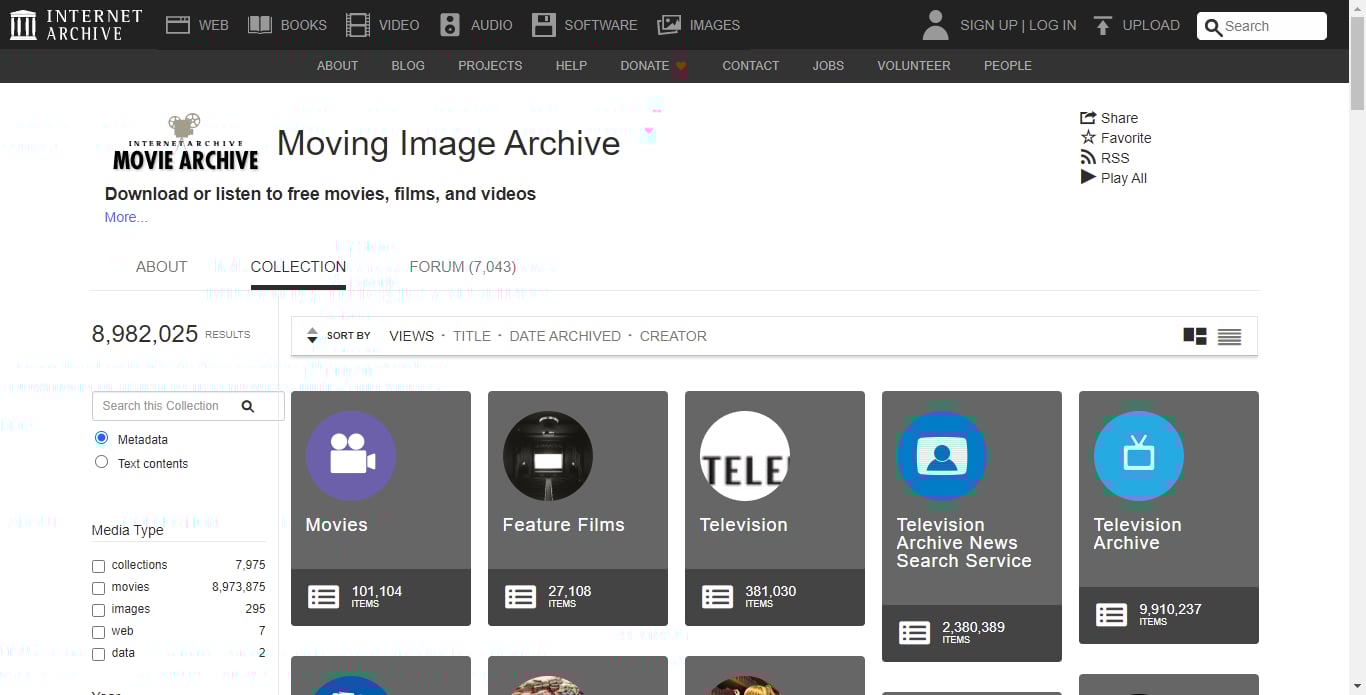
Task: Open the Movies camera icon tile
Action: coord(351,456)
